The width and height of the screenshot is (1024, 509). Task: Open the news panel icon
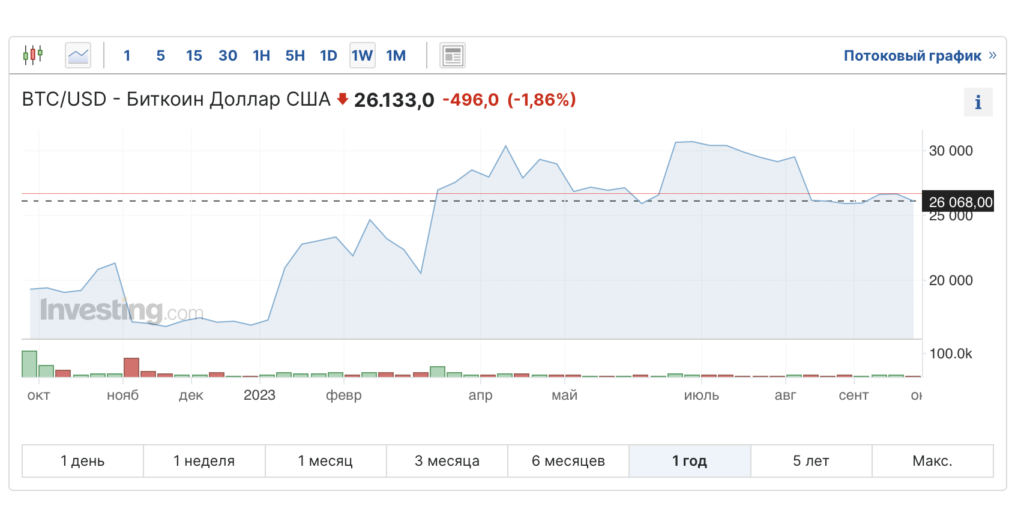click(452, 55)
